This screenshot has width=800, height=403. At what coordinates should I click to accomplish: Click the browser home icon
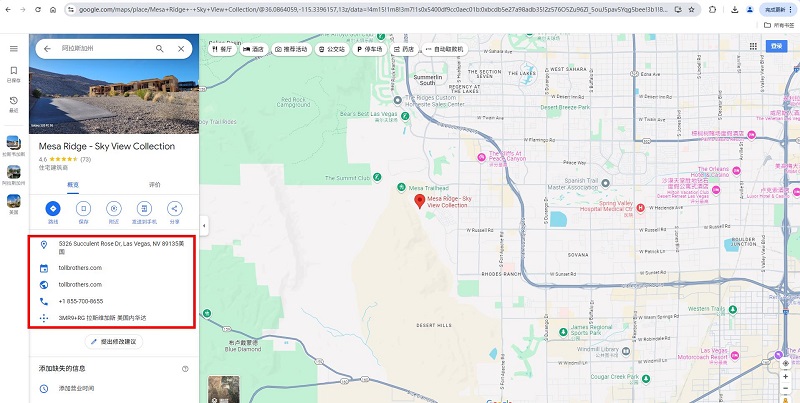point(53,9)
